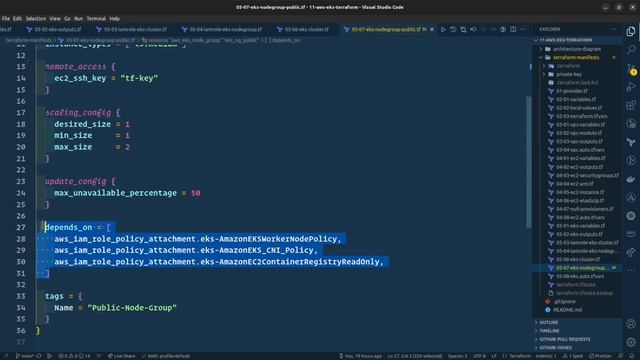Place cursor on "Public-Node-Group" string
640x360 pixels.
point(132,308)
